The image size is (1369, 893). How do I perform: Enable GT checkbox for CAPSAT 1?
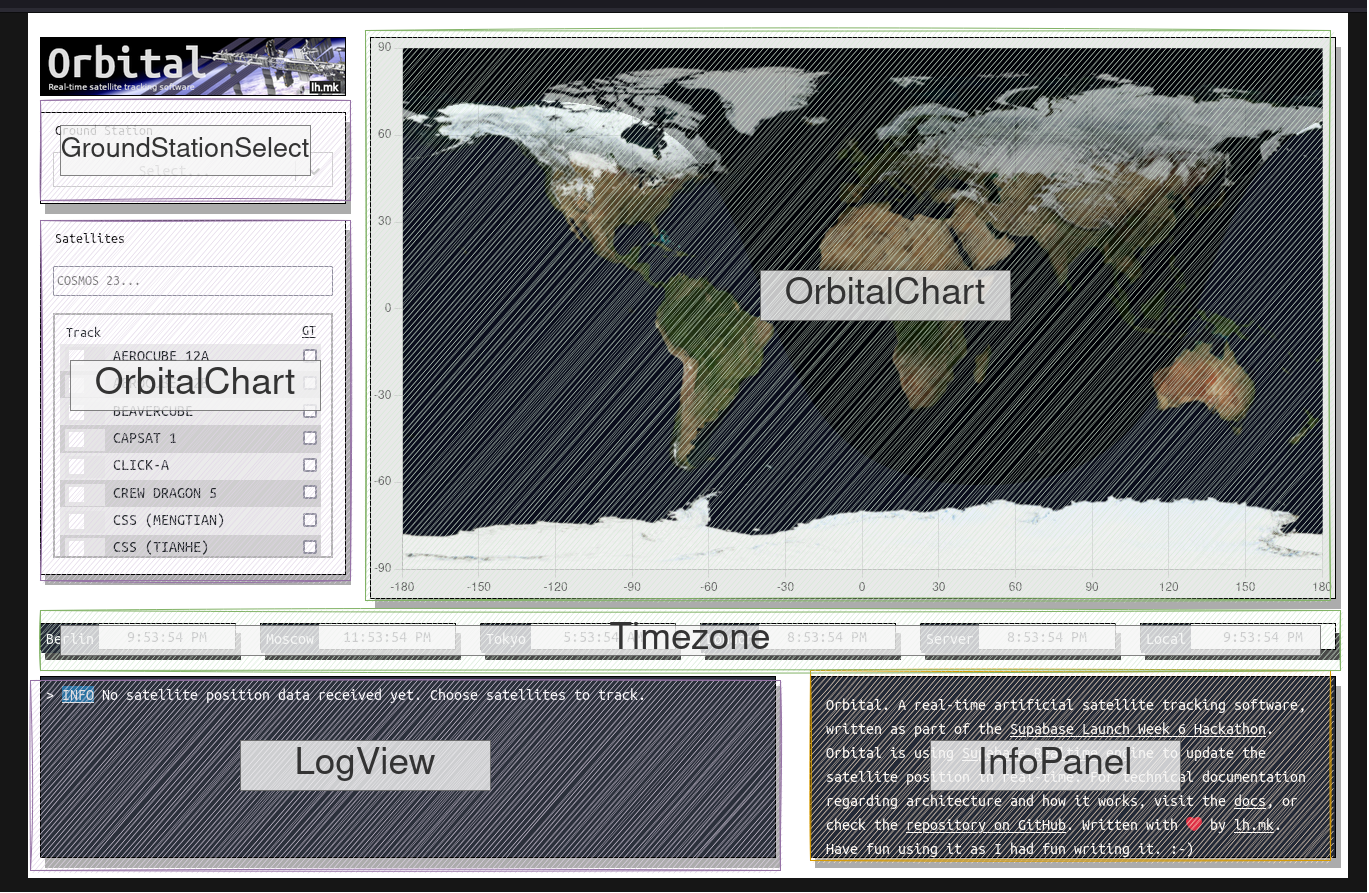point(310,438)
